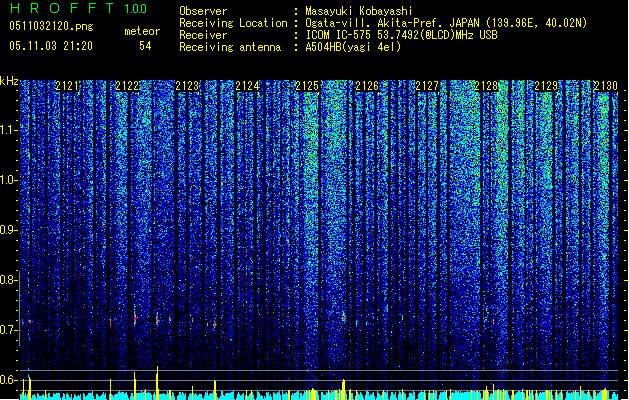Click the date stamp 05.11.03 21:20

[51, 46]
